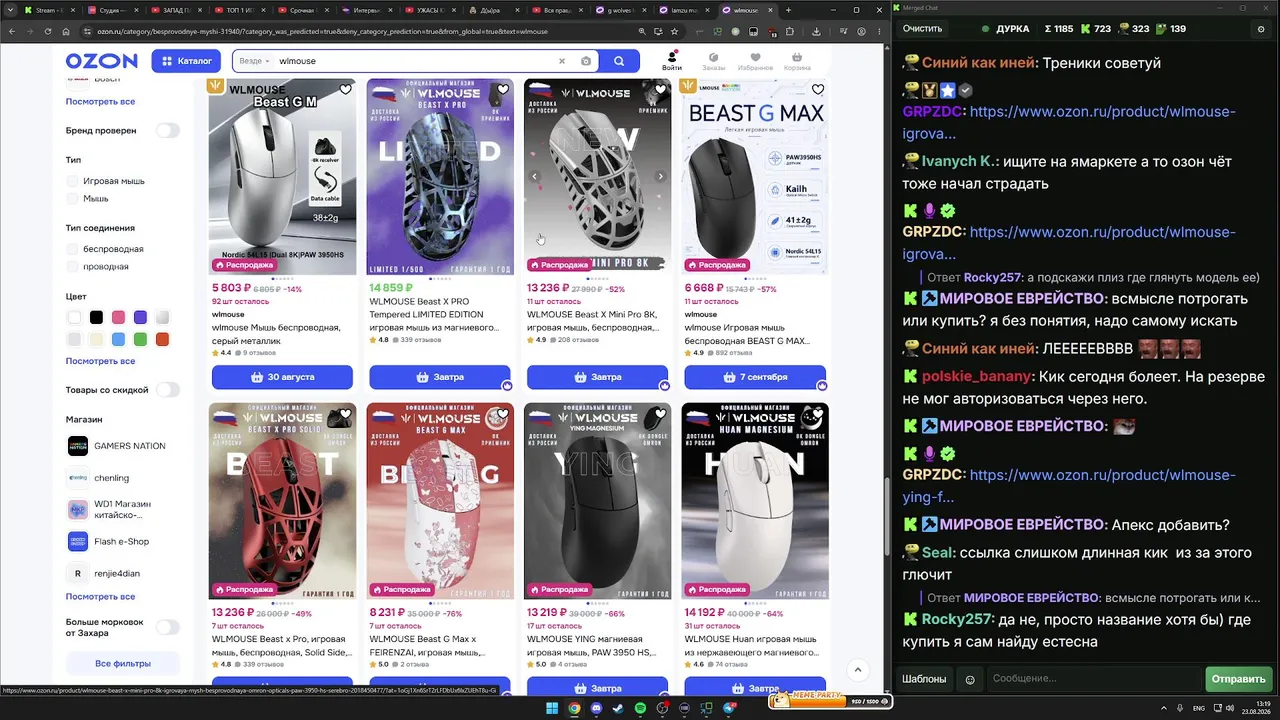
Task: Add BEAST G MAX to cart, 7 сентября
Action: click(755, 377)
